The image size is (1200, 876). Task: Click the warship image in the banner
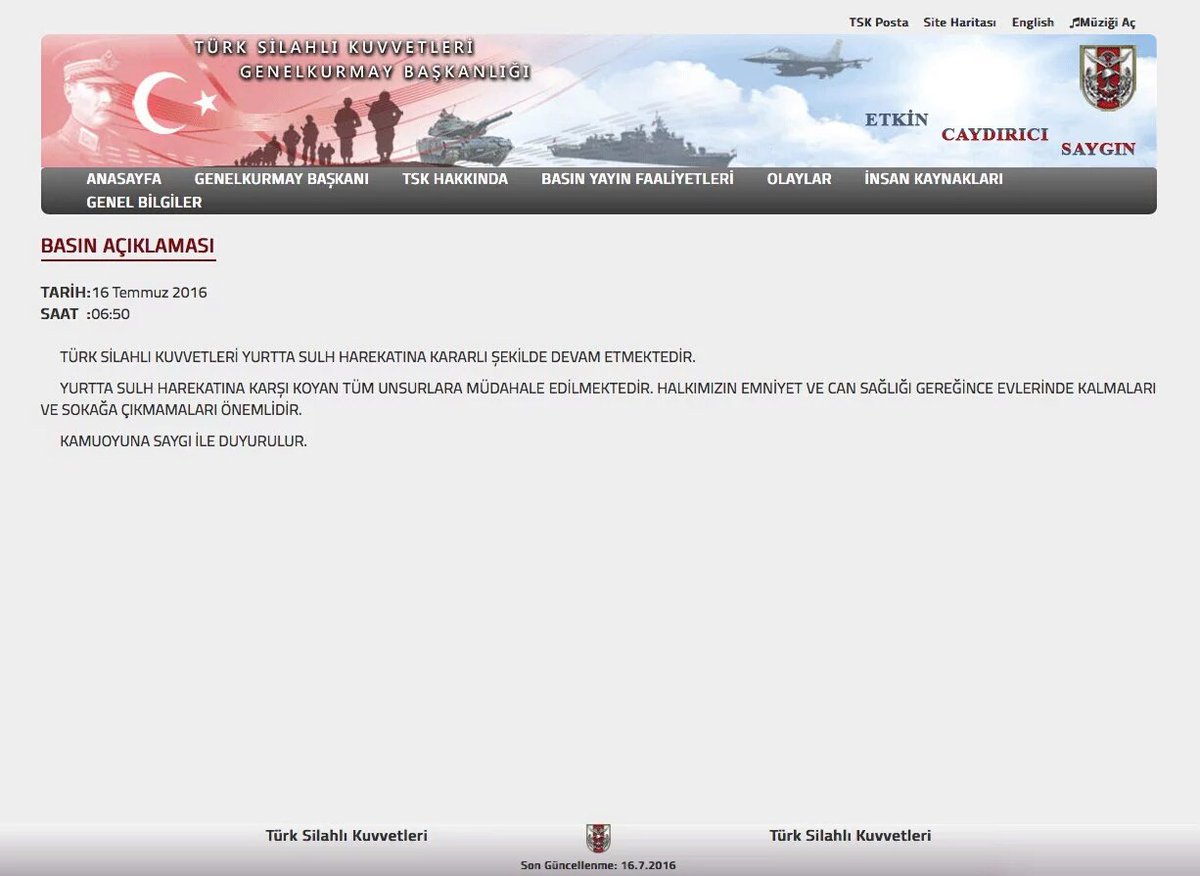(642, 142)
